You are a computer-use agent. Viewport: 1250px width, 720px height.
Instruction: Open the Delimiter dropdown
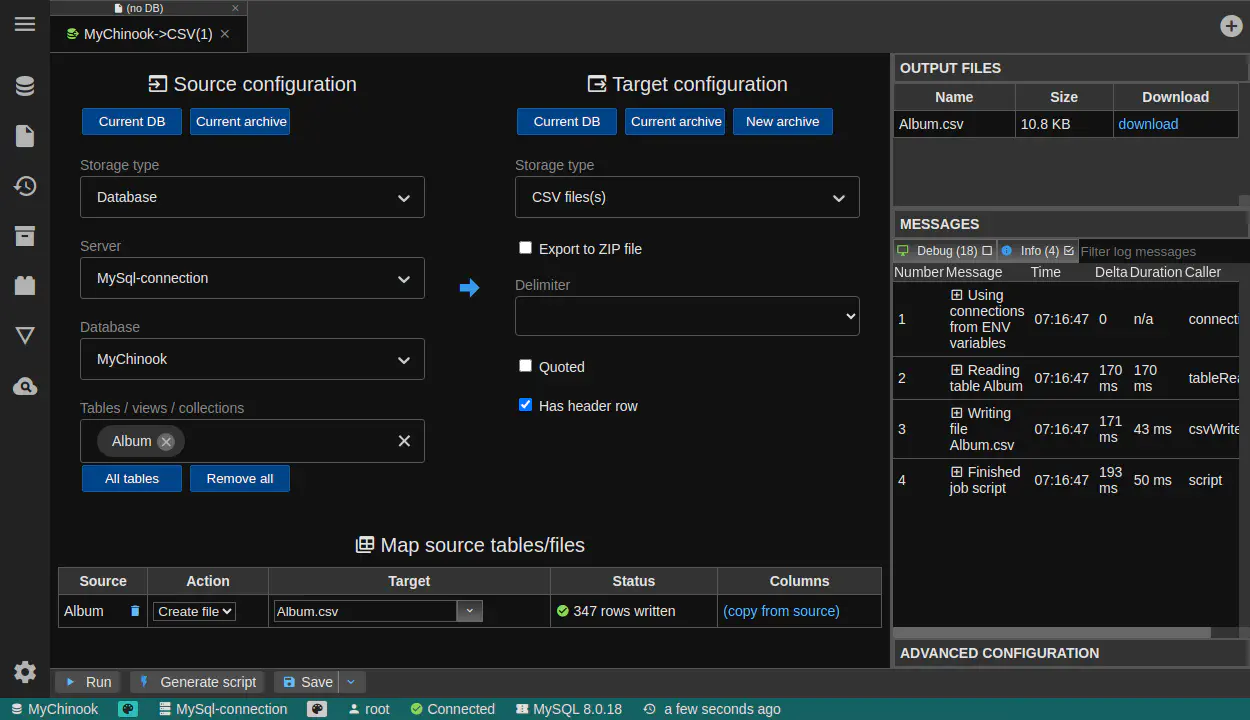(687, 316)
